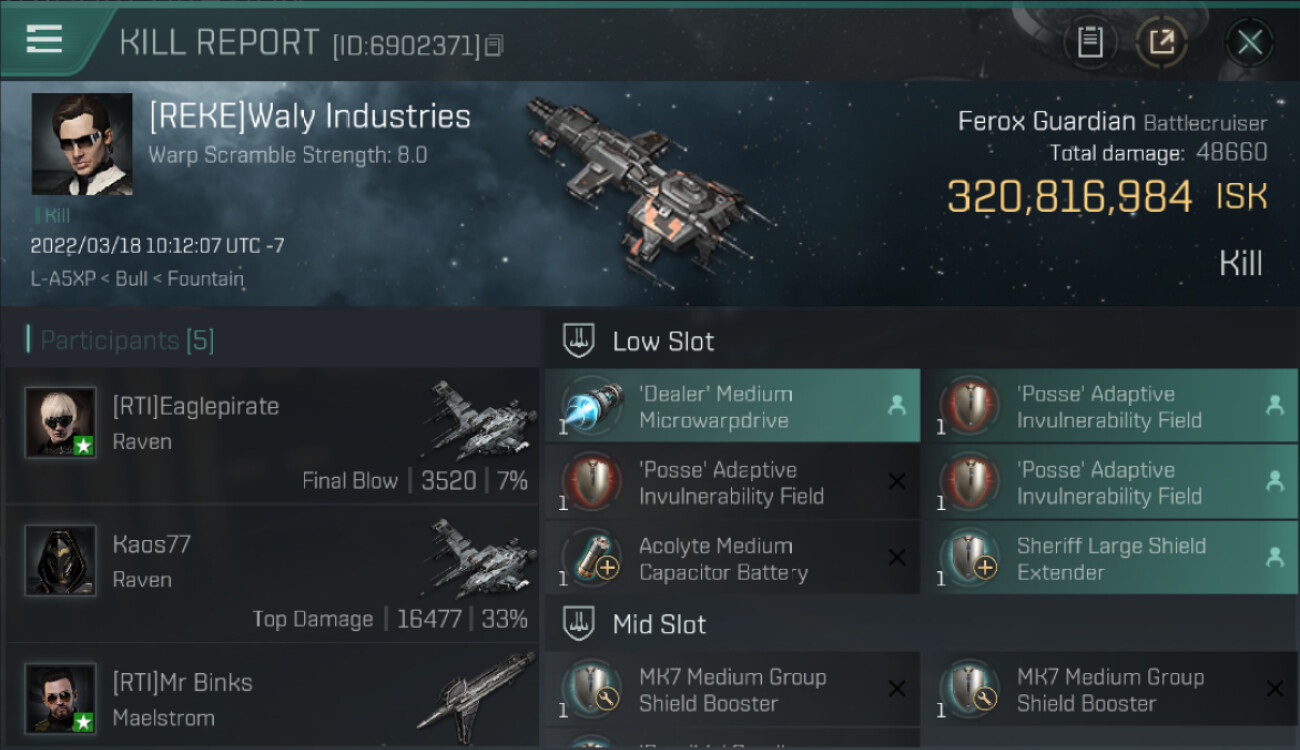Click the left MK7 Medium Group Shield Booster
1300x750 pixels.
click(732, 689)
